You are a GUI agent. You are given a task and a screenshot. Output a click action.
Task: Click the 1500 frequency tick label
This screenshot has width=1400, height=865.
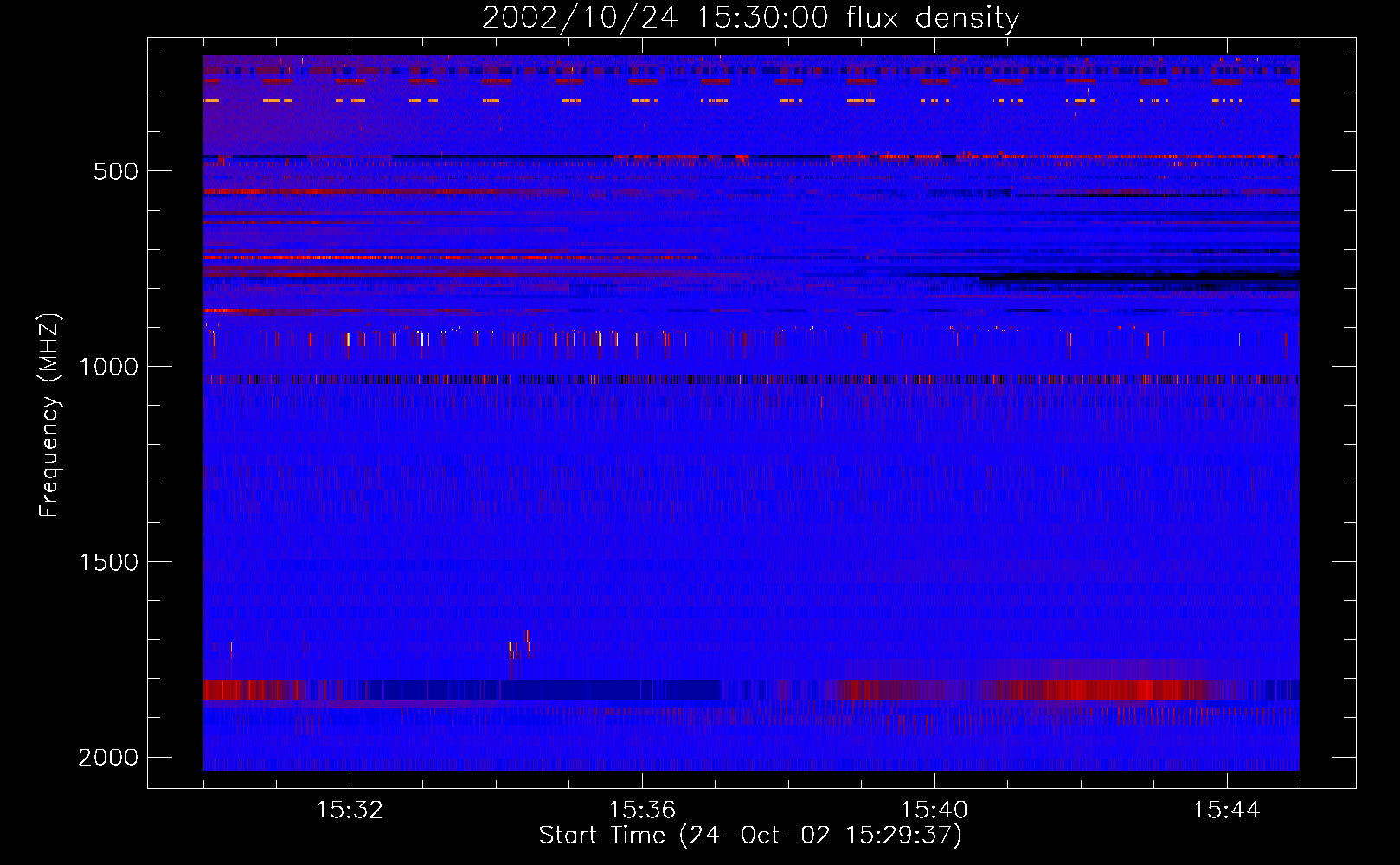point(108,562)
